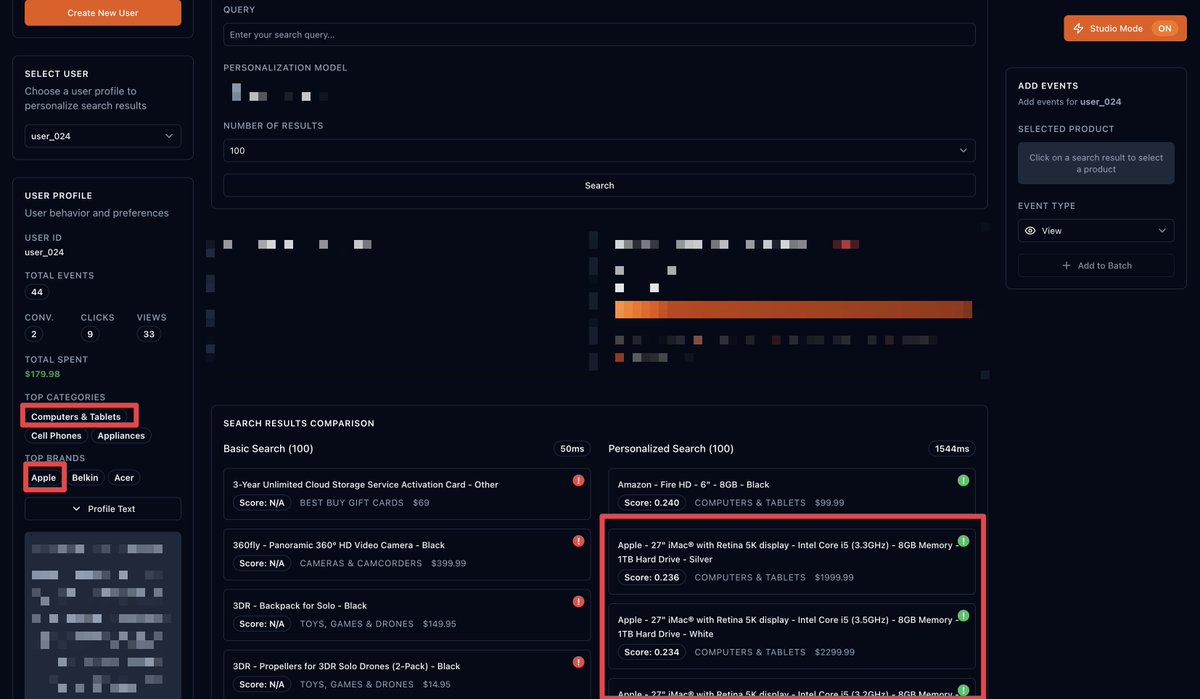Click red alert icon on 3DR Propellers result

(x=578, y=662)
